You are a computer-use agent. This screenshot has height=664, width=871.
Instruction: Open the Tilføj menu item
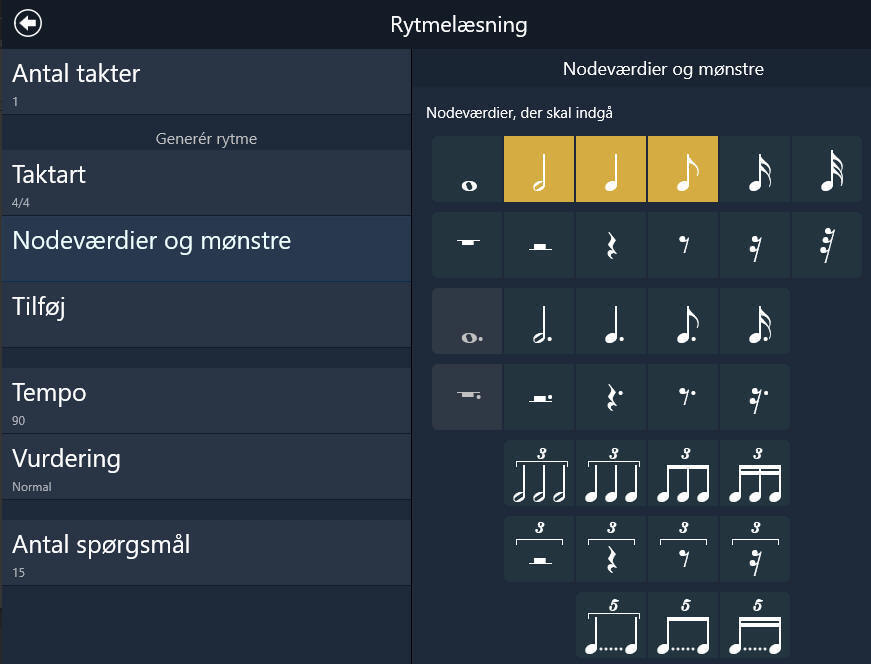point(206,314)
